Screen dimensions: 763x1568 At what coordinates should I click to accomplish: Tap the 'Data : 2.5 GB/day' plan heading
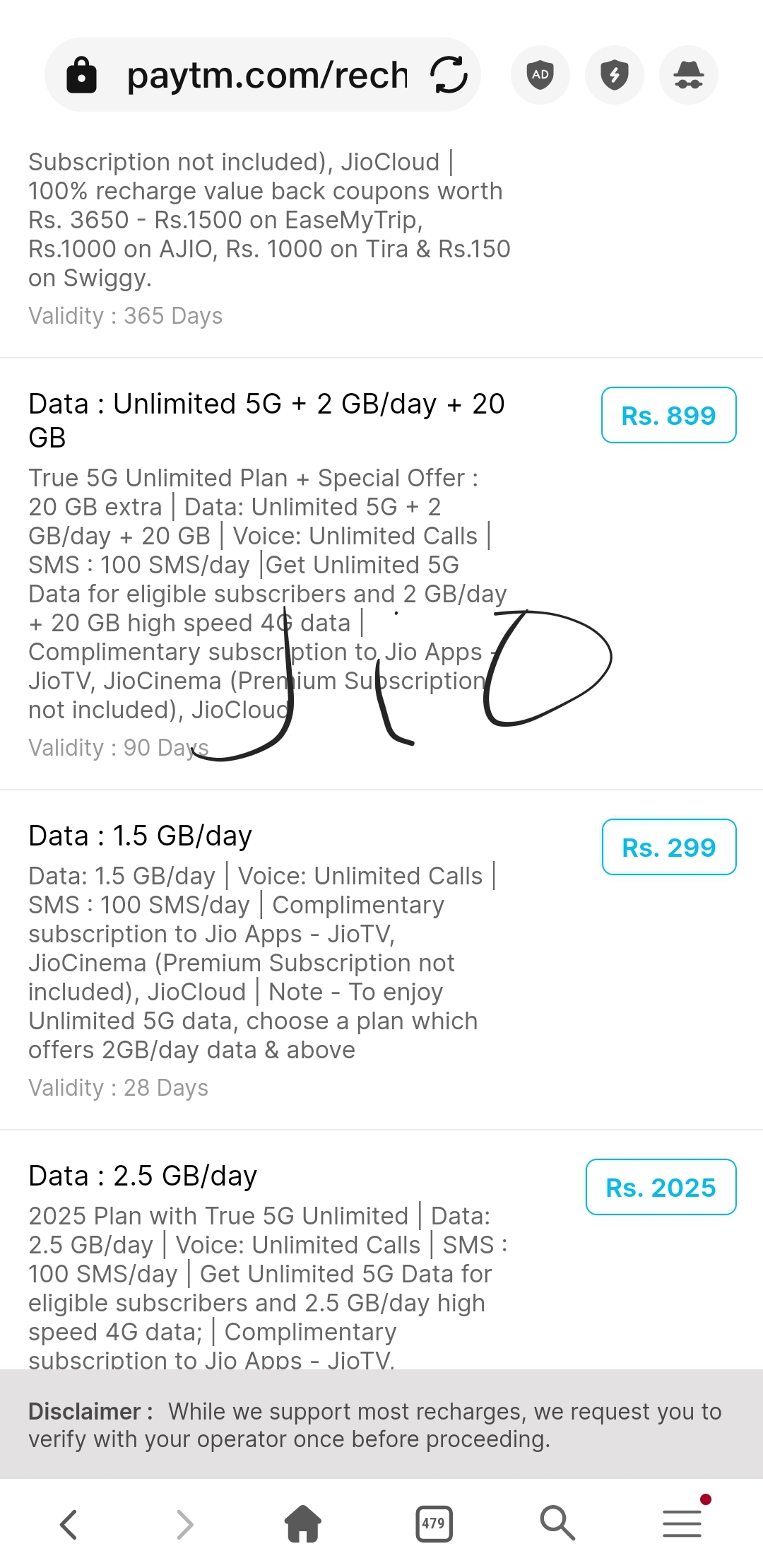143,1176
